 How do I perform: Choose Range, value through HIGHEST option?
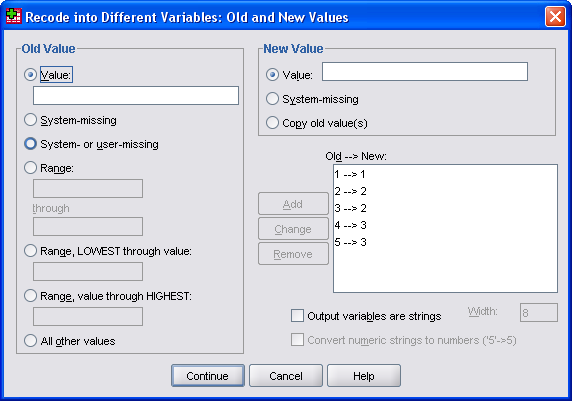pyautogui.click(x=30, y=296)
